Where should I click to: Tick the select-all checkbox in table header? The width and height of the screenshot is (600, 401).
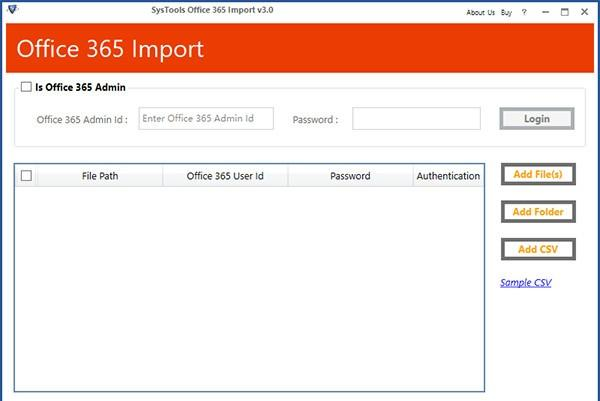[x=26, y=176]
